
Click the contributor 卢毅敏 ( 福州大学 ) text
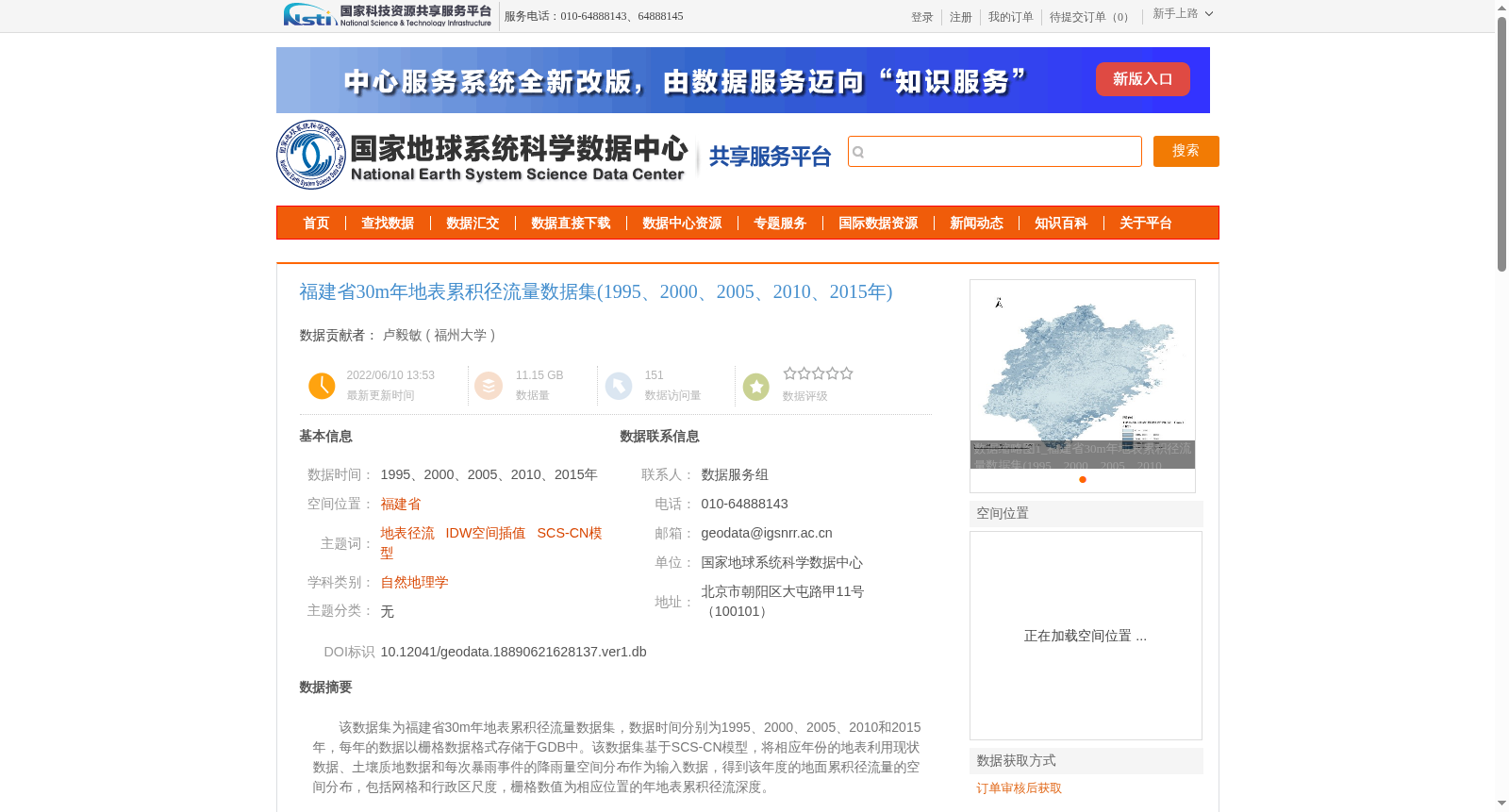point(439,335)
